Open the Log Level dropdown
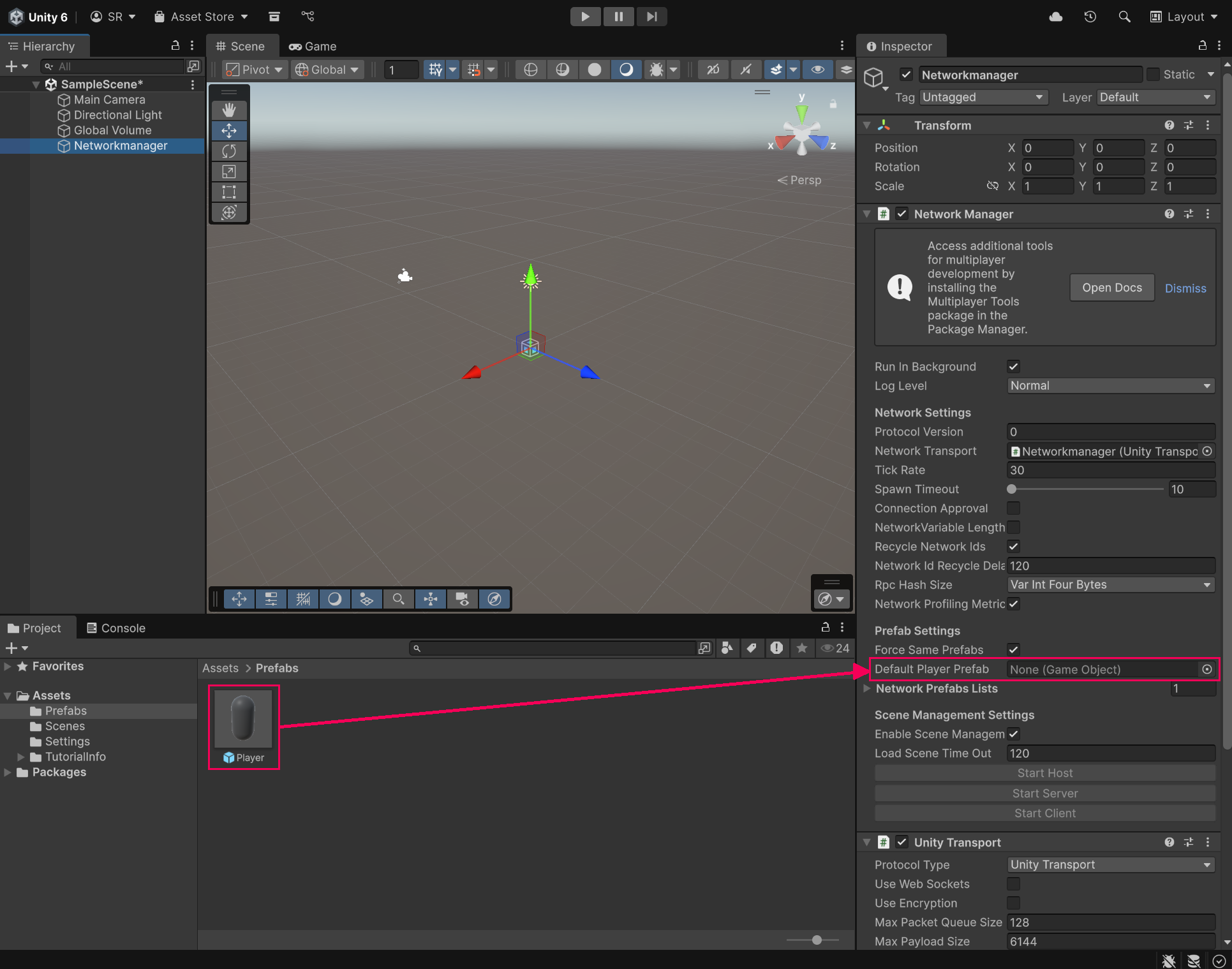The image size is (1232, 969). point(1110,386)
